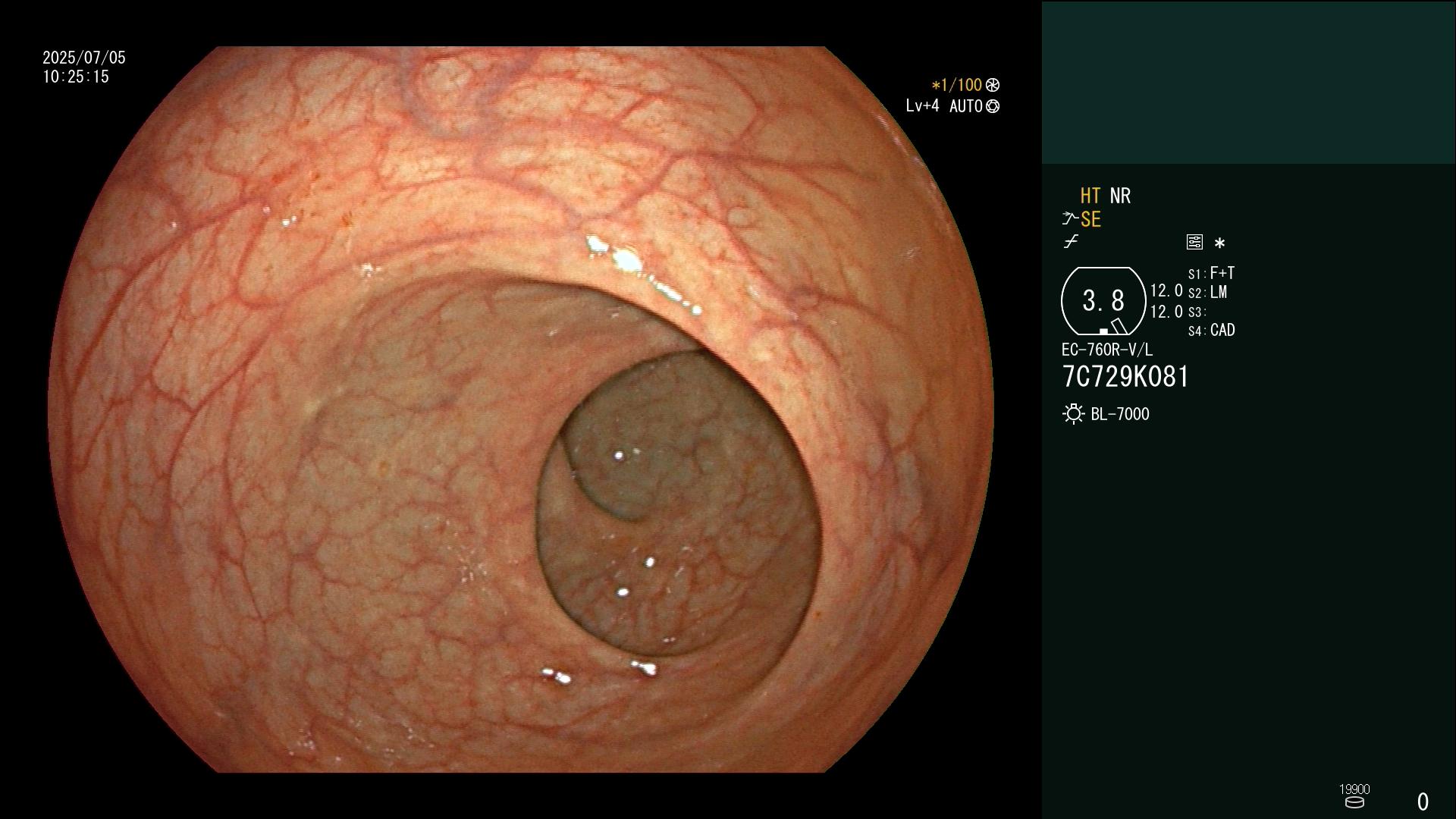This screenshot has height=819, width=1456.
Task: Click the time 10:25:15
Action: coord(76,77)
